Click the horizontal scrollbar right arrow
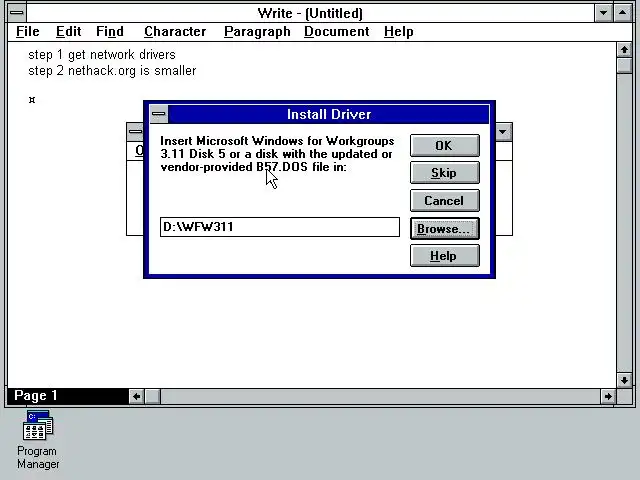The width and height of the screenshot is (640, 480). (608, 396)
